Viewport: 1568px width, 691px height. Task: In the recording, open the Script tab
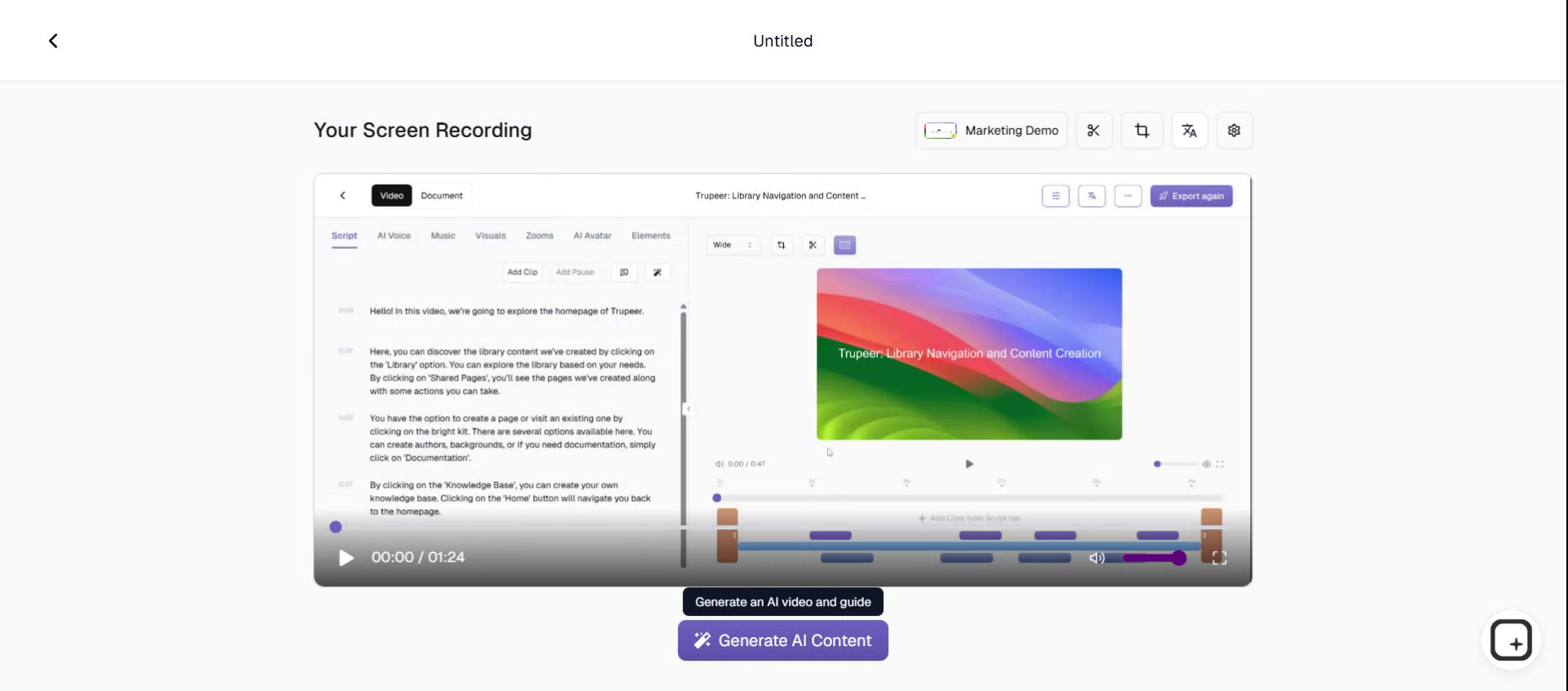click(x=344, y=236)
